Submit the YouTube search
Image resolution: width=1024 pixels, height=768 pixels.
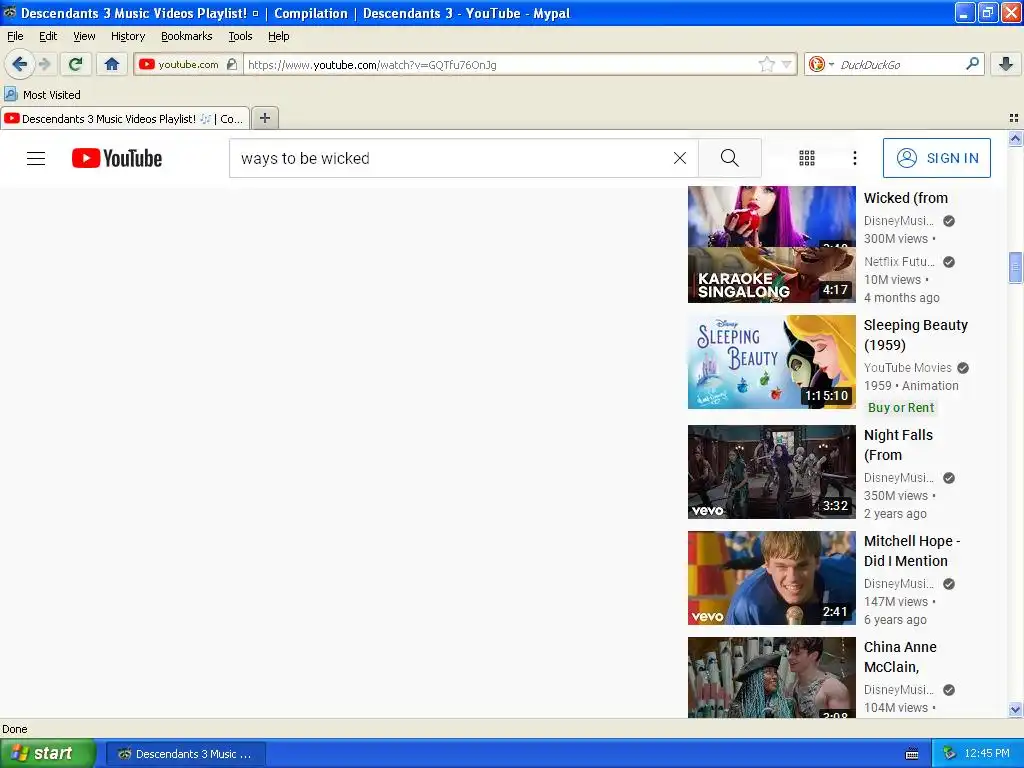[729, 158]
